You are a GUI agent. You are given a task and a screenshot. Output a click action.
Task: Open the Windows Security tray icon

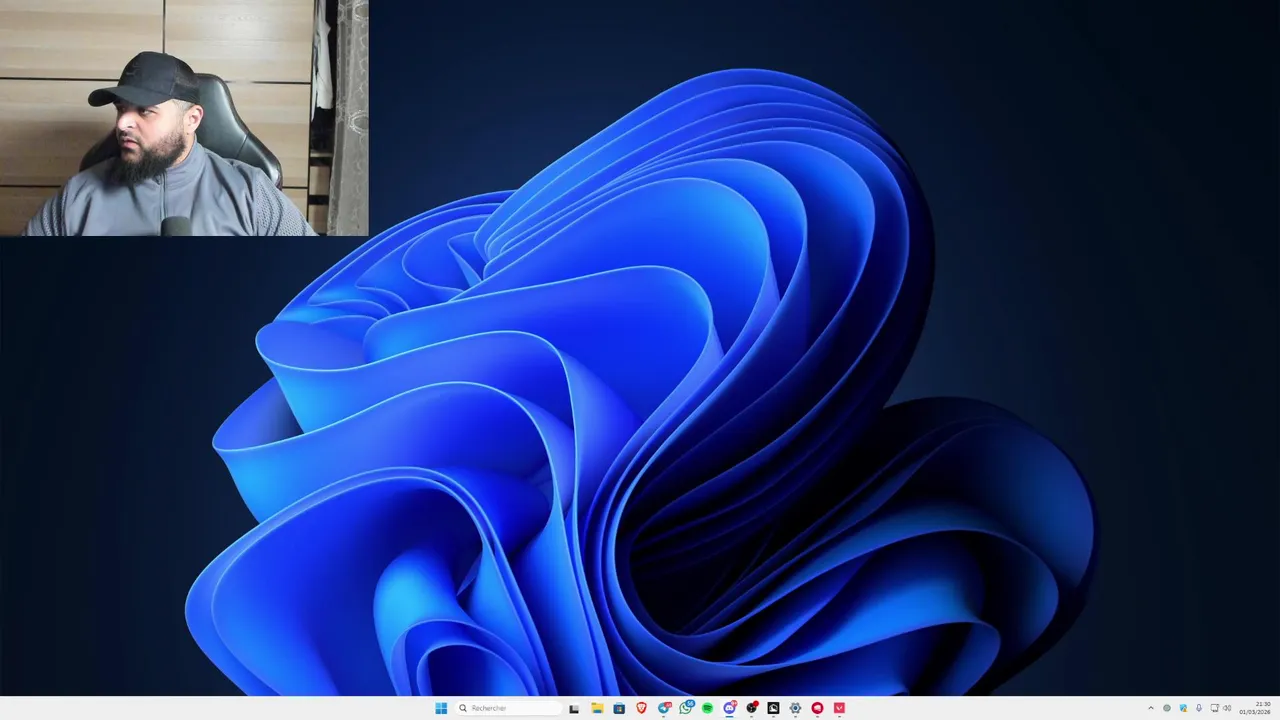point(1183,708)
